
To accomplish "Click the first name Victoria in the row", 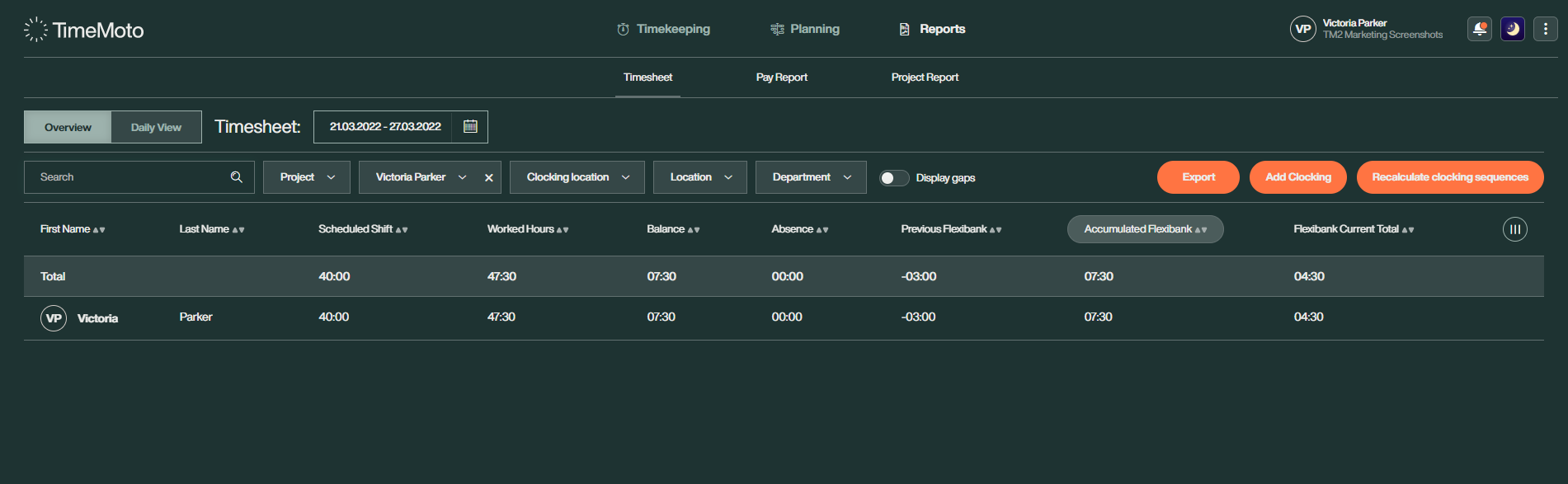I will [x=97, y=318].
